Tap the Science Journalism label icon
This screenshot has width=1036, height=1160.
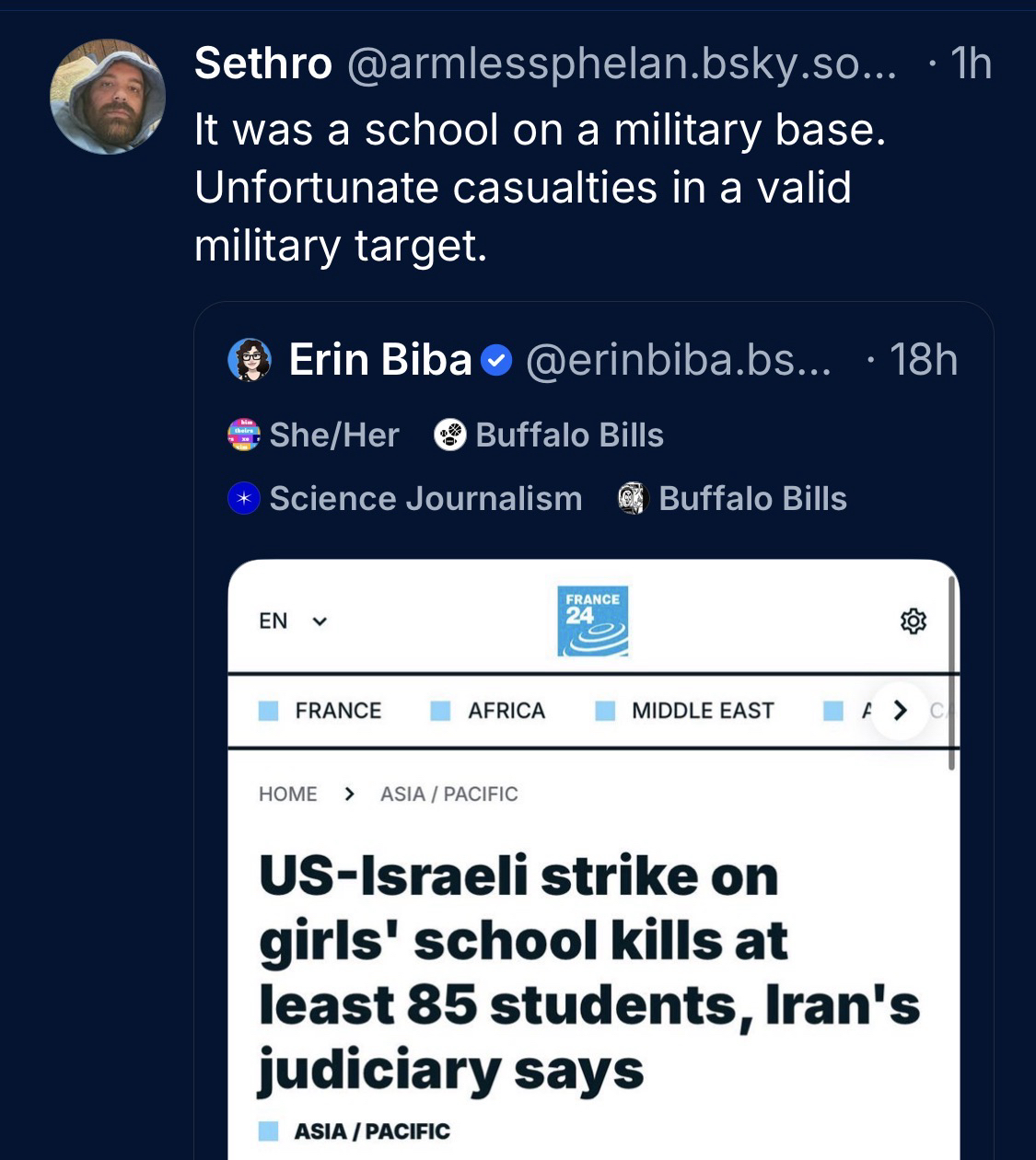tap(244, 498)
